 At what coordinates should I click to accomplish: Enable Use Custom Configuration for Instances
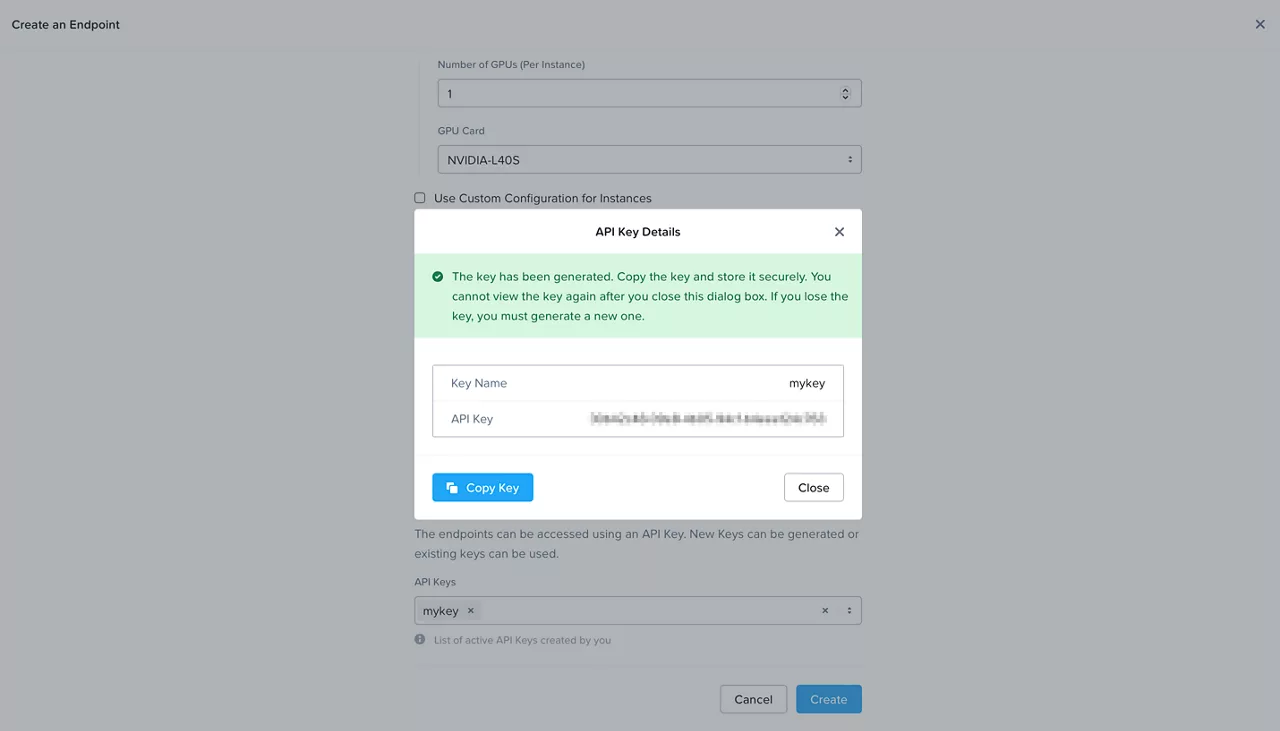click(419, 197)
